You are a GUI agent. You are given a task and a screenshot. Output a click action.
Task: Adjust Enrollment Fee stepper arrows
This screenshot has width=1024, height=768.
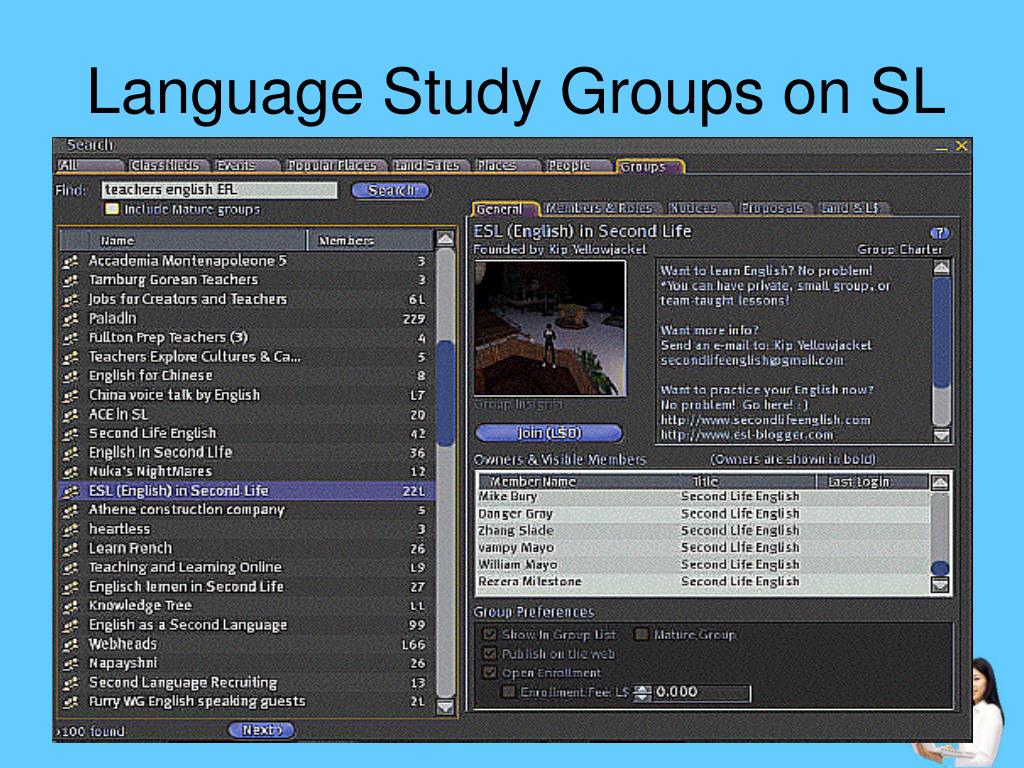[x=643, y=692]
